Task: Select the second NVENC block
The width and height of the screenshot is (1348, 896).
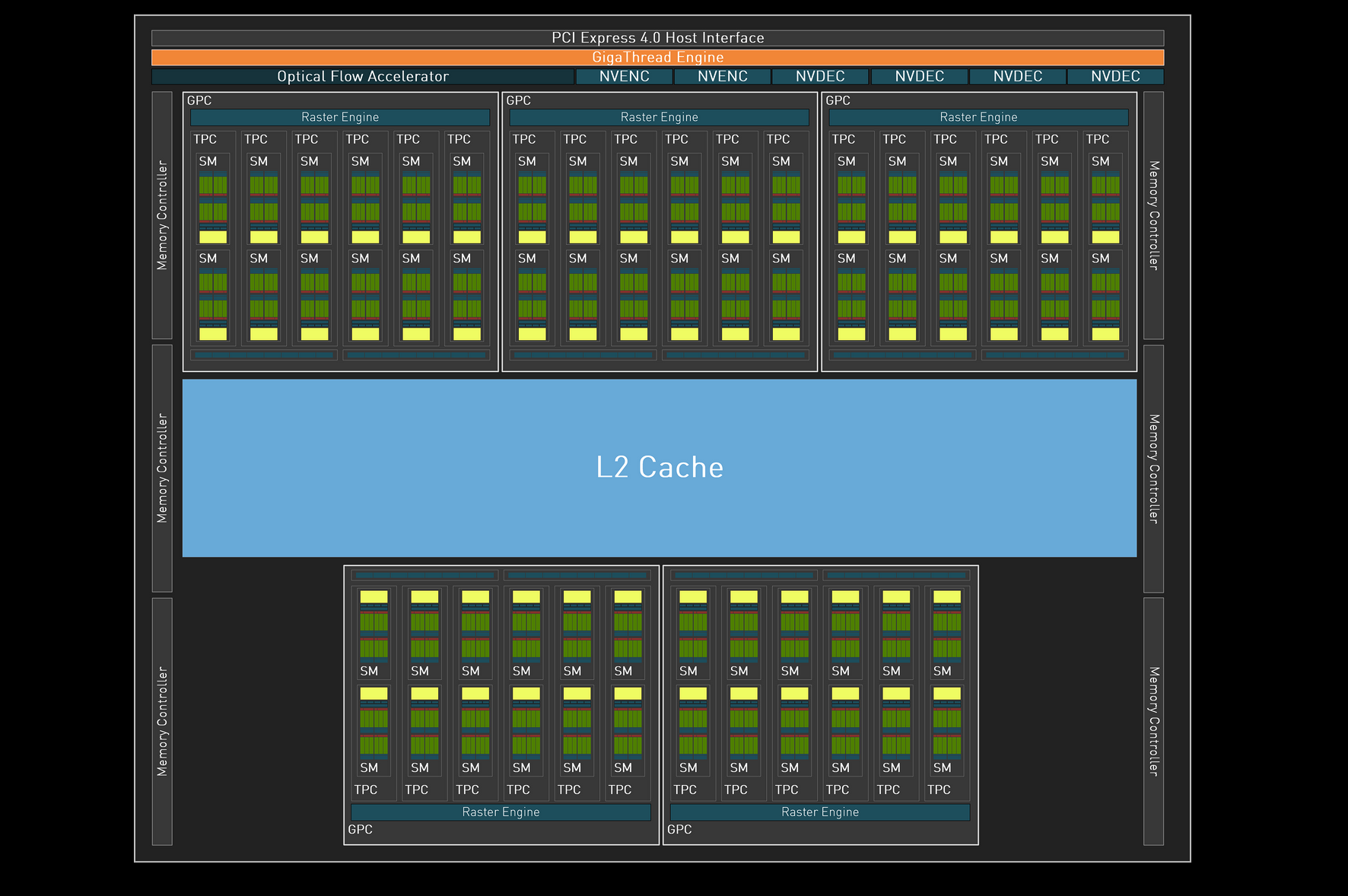Action: [x=723, y=76]
